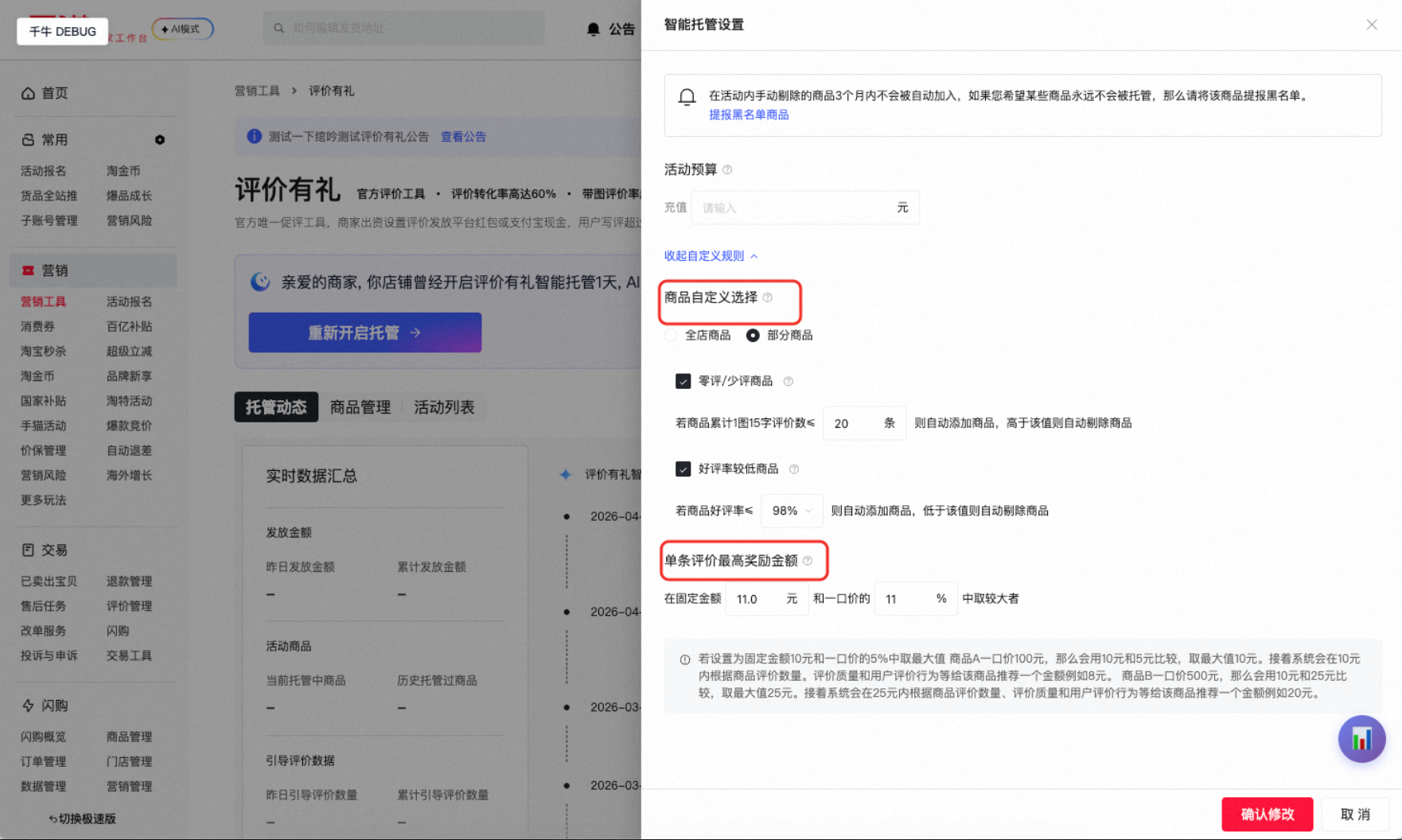This screenshot has height=840, width=1402.
Task: Toggle the AI模式 switch
Action: pos(182,29)
